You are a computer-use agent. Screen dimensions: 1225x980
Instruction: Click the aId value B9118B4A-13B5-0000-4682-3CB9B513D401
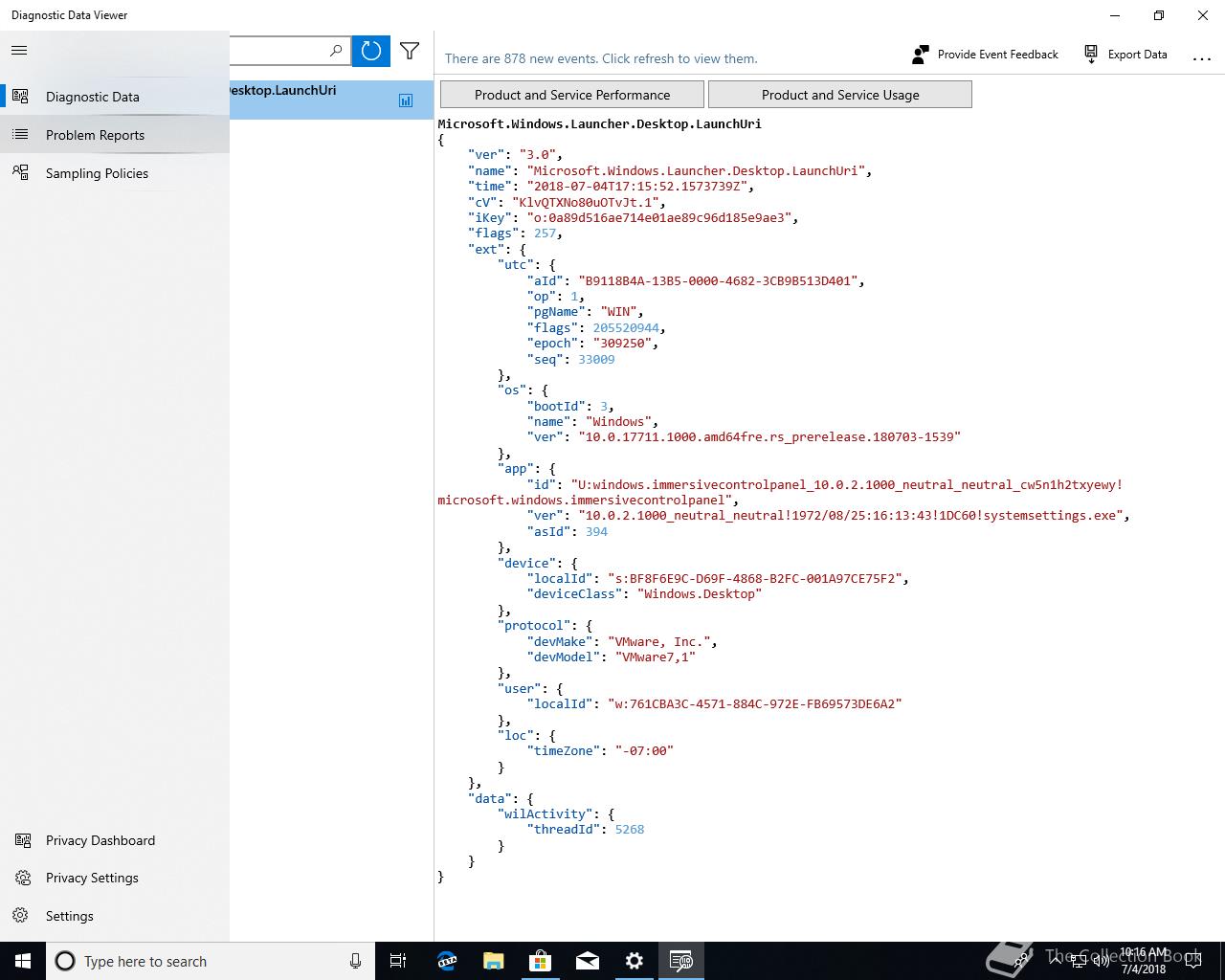[x=719, y=281]
